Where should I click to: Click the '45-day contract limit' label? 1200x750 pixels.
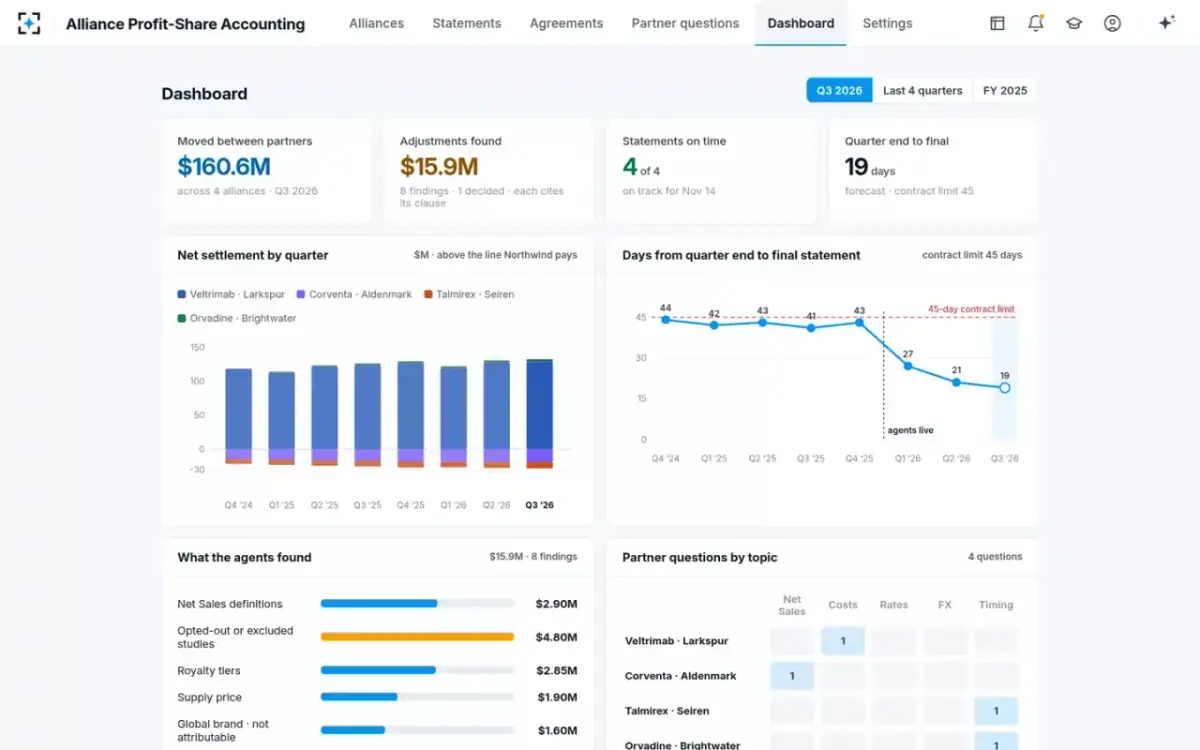coord(970,309)
